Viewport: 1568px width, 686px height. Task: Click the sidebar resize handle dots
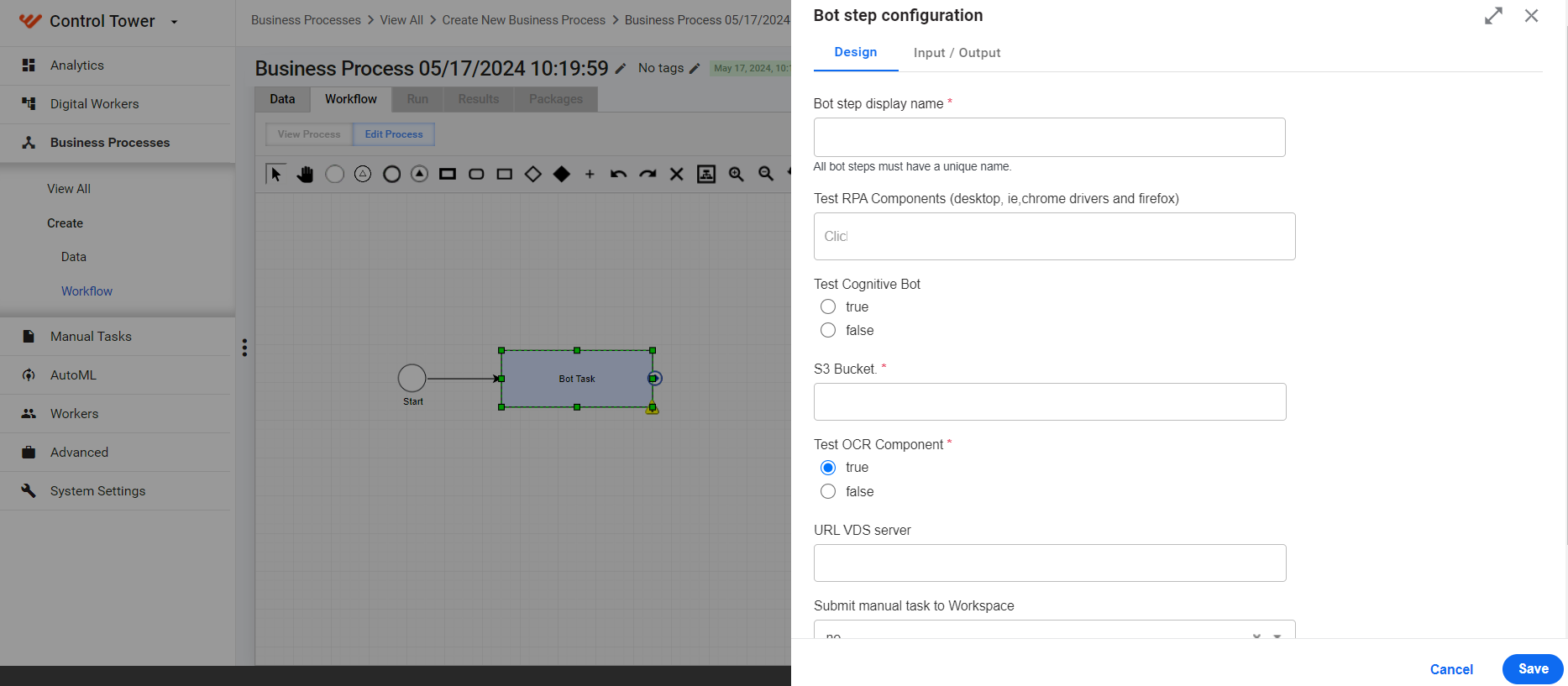tap(244, 348)
